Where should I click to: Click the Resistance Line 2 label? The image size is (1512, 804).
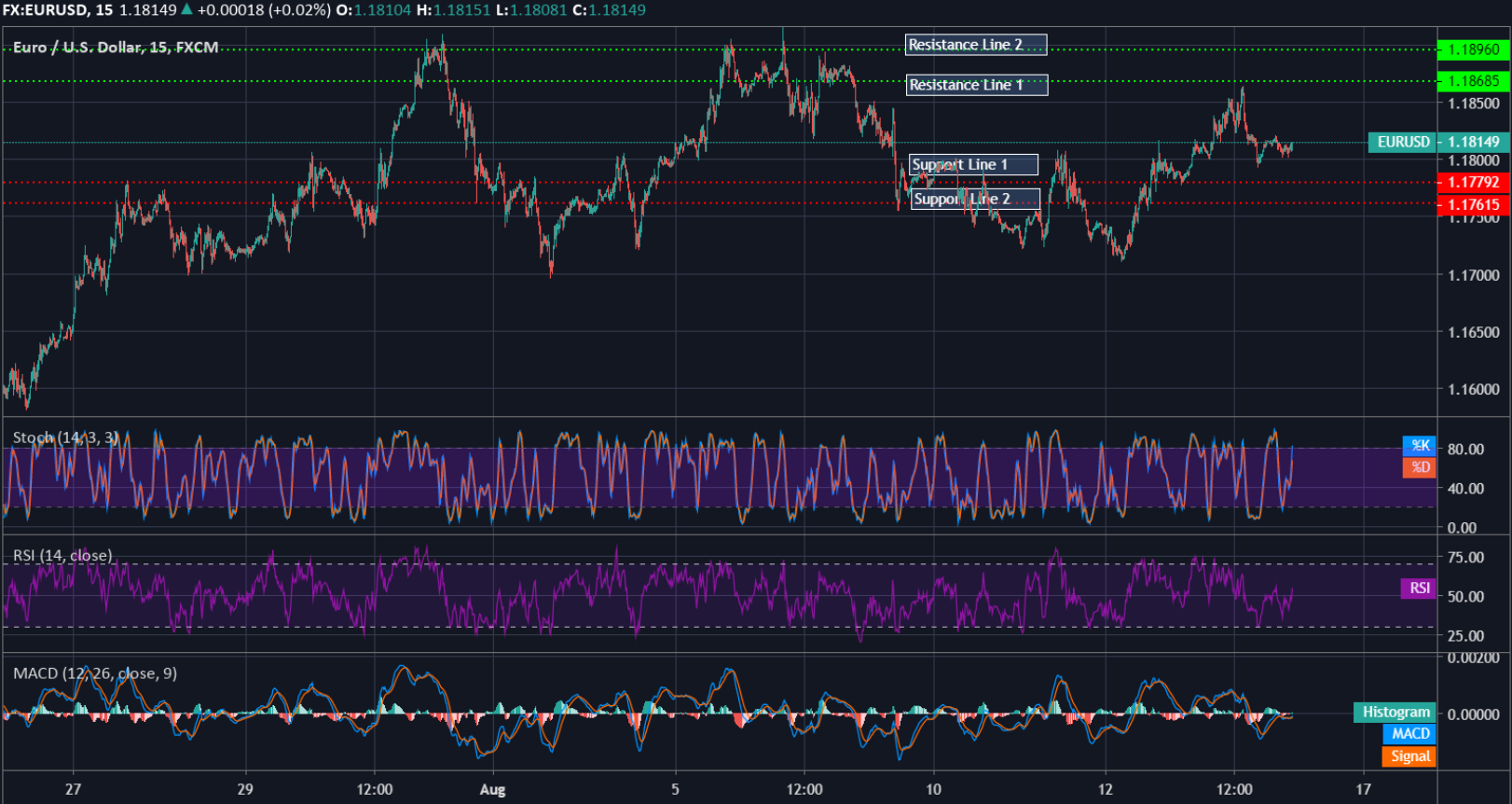click(976, 45)
